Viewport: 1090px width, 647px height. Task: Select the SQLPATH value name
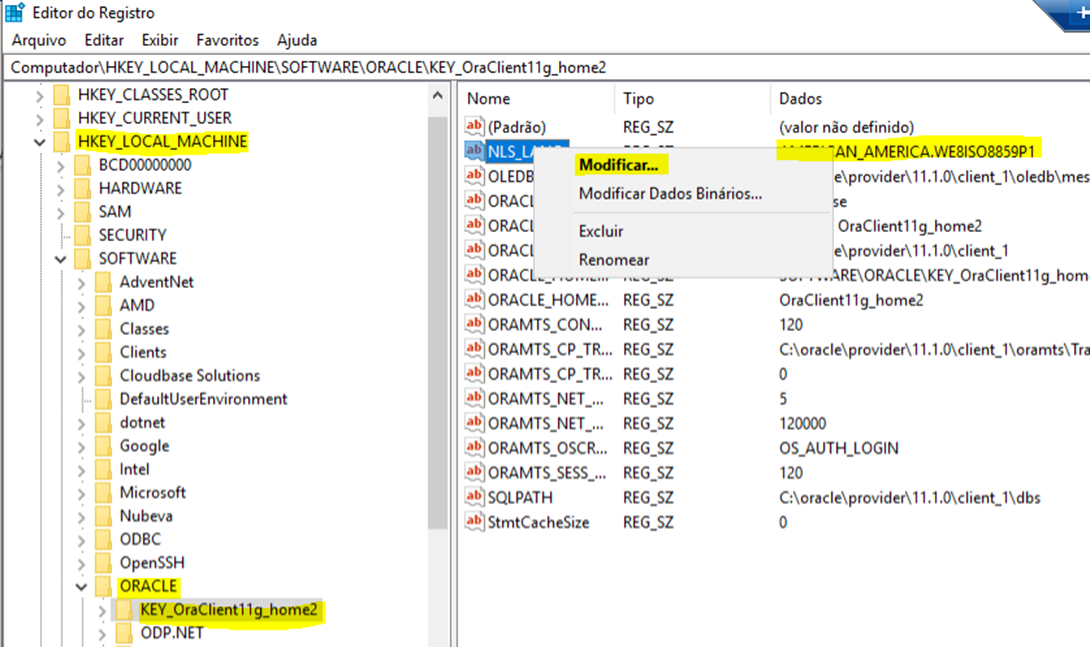coord(520,498)
